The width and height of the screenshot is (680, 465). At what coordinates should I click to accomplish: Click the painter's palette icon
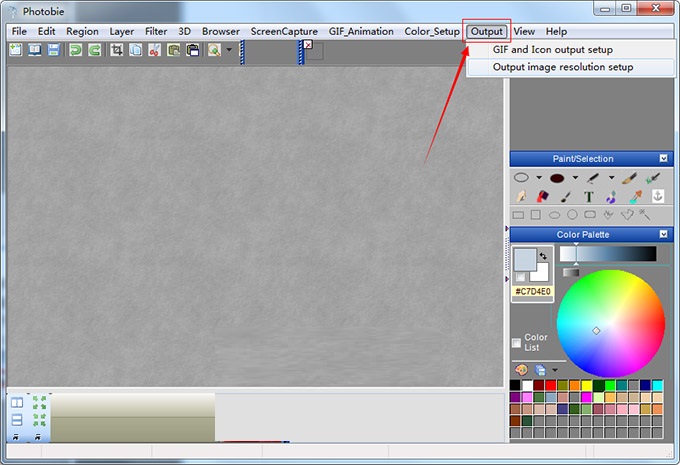[521, 370]
